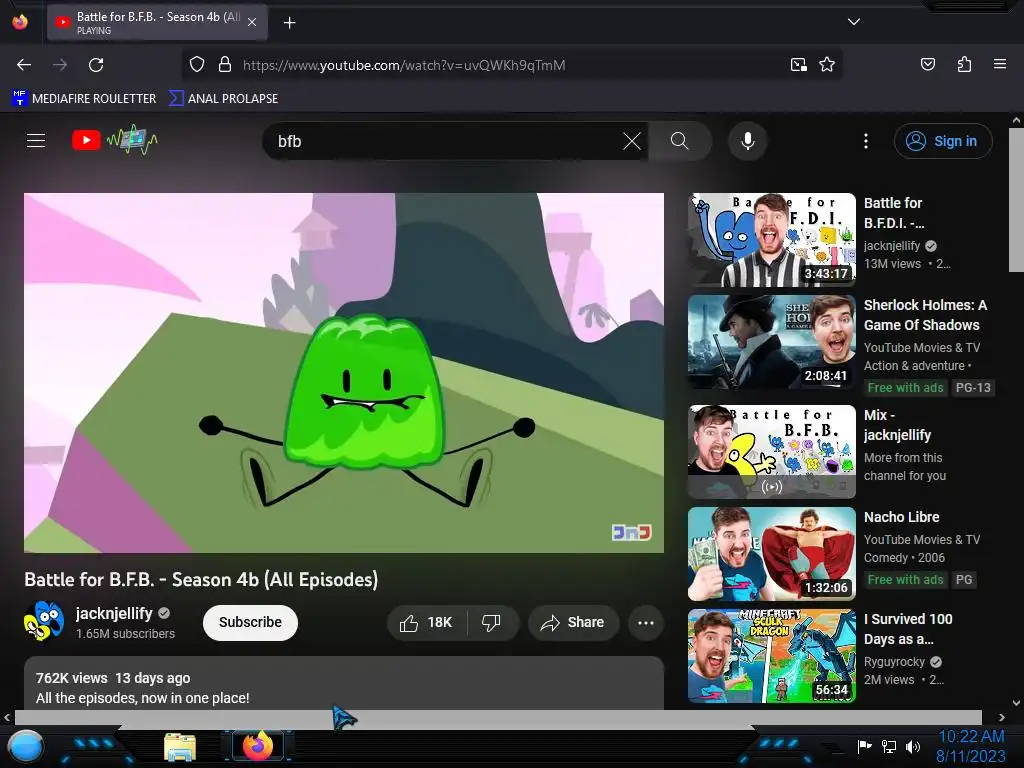1024x768 pixels.
Task: Open jacknjellify channel name link
Action: (x=114, y=613)
